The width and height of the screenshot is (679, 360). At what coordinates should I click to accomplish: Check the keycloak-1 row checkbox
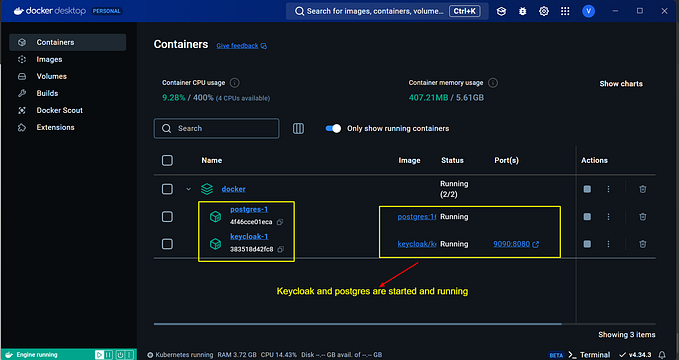167,244
